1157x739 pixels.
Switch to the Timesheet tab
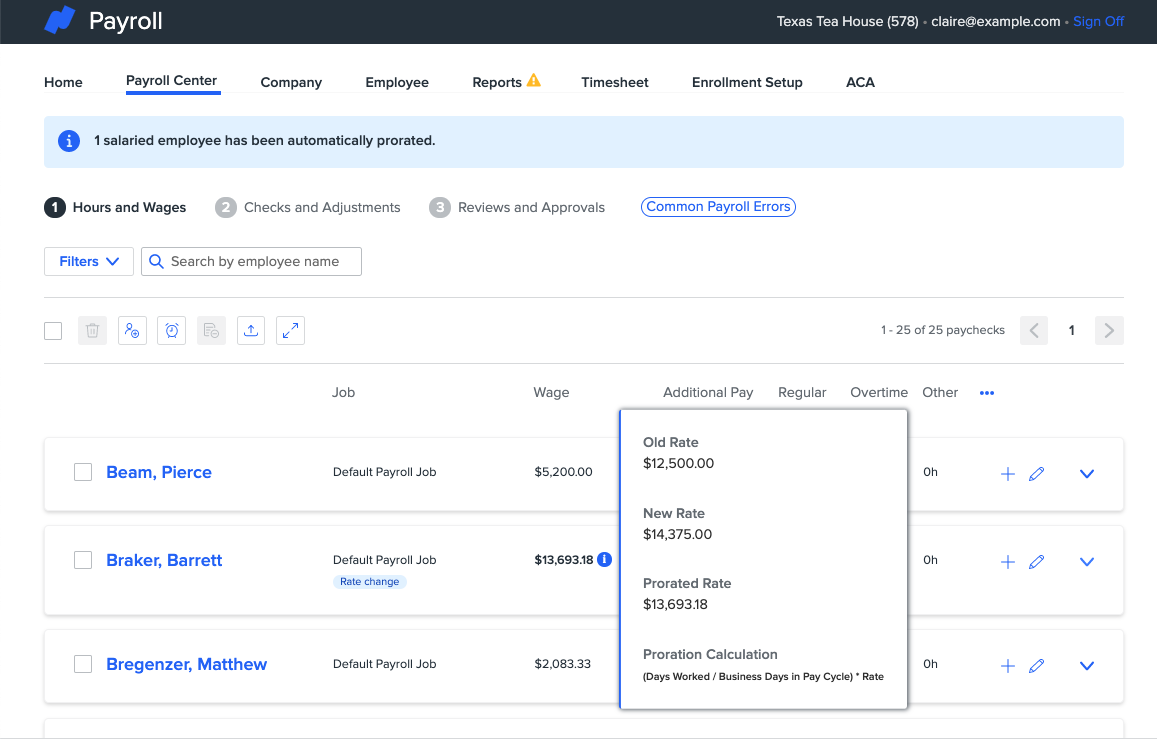(615, 82)
